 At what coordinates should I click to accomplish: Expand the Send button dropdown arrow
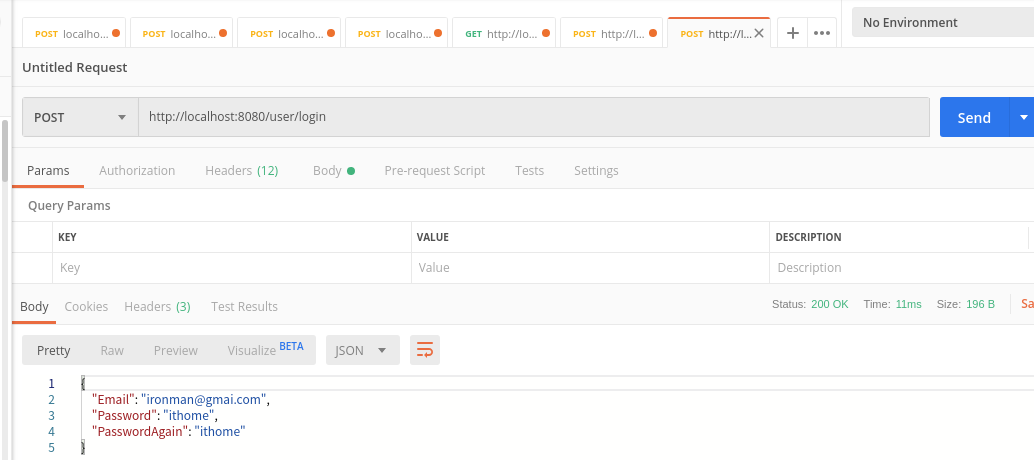click(1023, 117)
